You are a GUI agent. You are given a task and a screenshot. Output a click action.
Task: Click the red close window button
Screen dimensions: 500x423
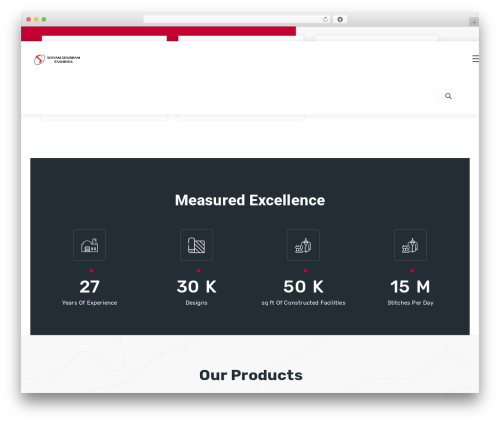click(29, 19)
